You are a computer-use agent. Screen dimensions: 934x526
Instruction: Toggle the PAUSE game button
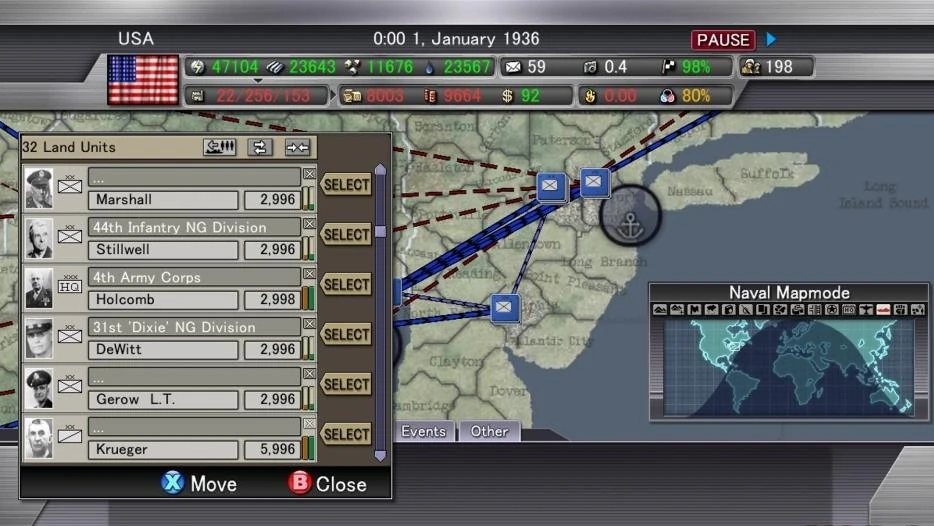pyautogui.click(x=723, y=40)
